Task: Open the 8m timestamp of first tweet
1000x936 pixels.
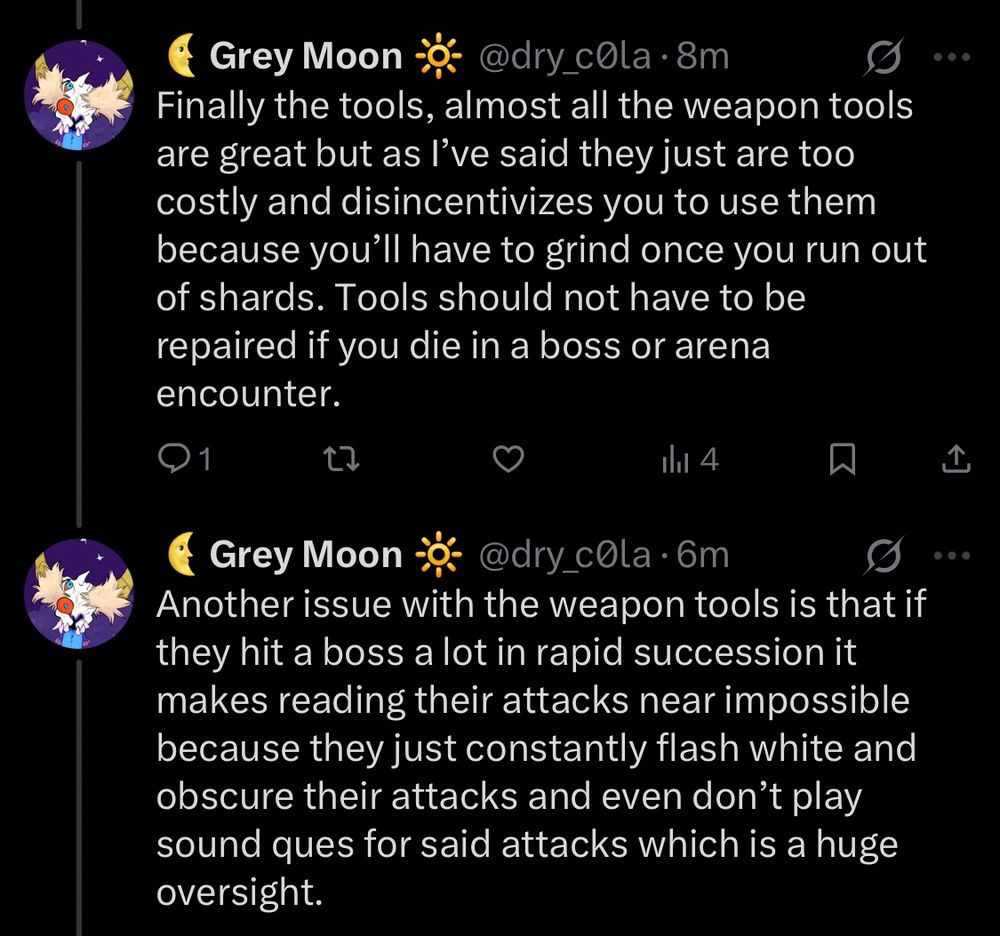Action: (703, 57)
